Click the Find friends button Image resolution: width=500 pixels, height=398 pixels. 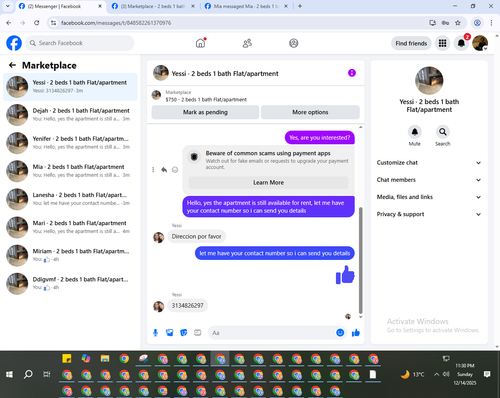(411, 43)
